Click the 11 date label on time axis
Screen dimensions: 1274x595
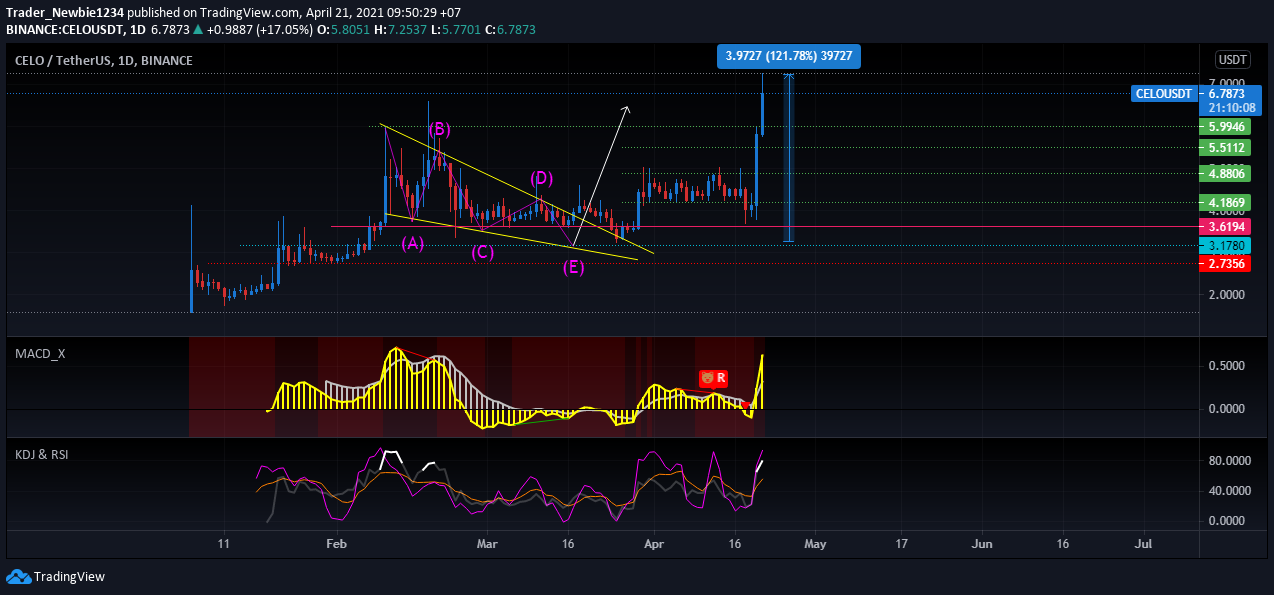tap(224, 544)
